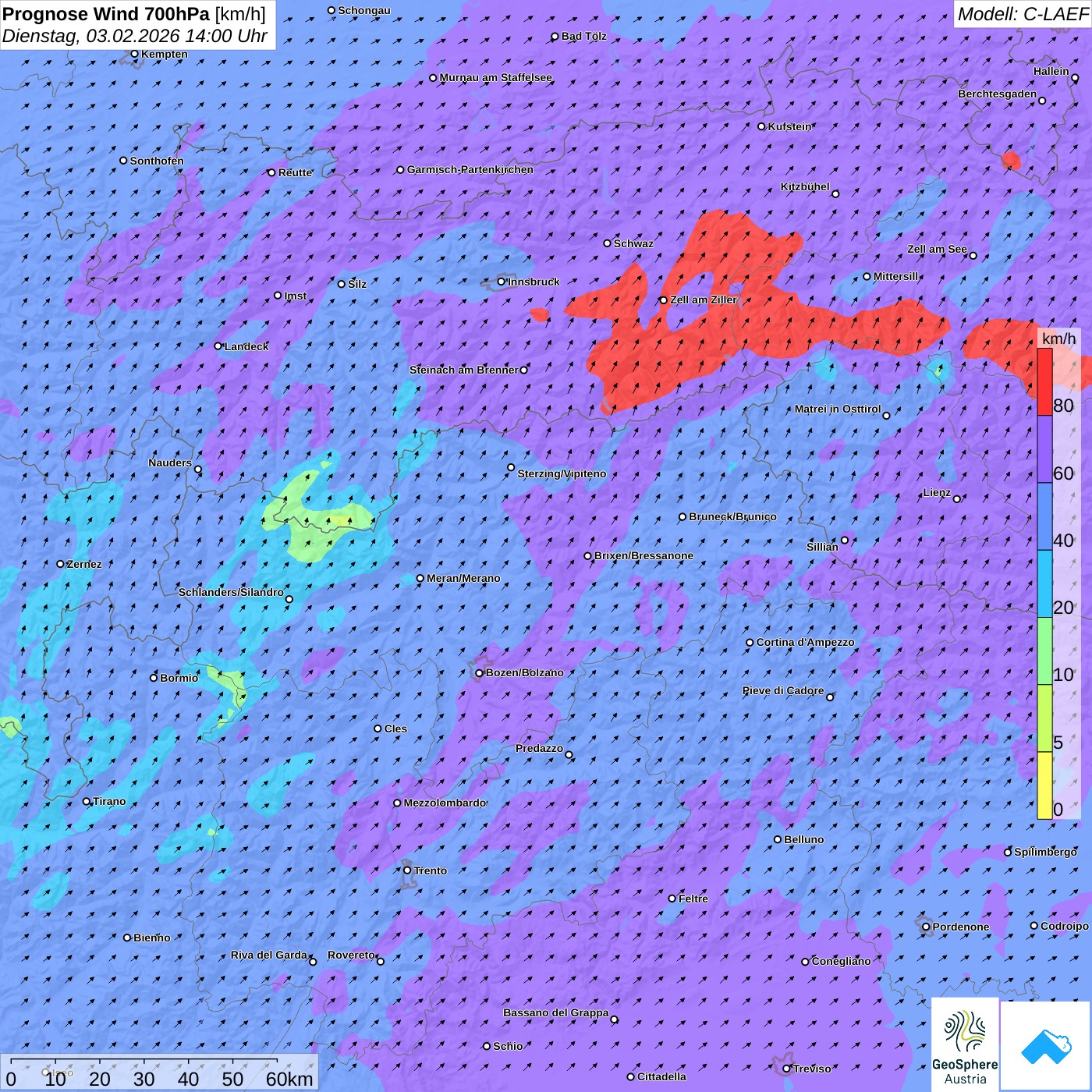Click the title 'Prognose Wind 700hPa'
Screen dimensions: 1092x1092
point(106,13)
